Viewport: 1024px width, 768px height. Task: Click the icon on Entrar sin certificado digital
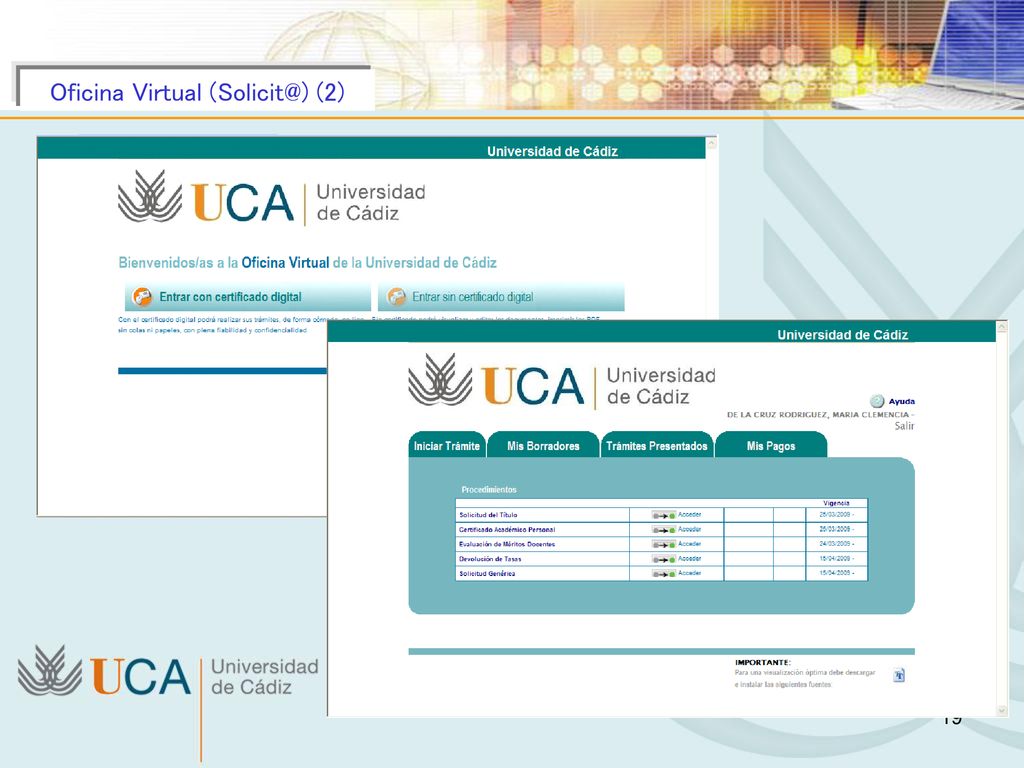click(396, 297)
